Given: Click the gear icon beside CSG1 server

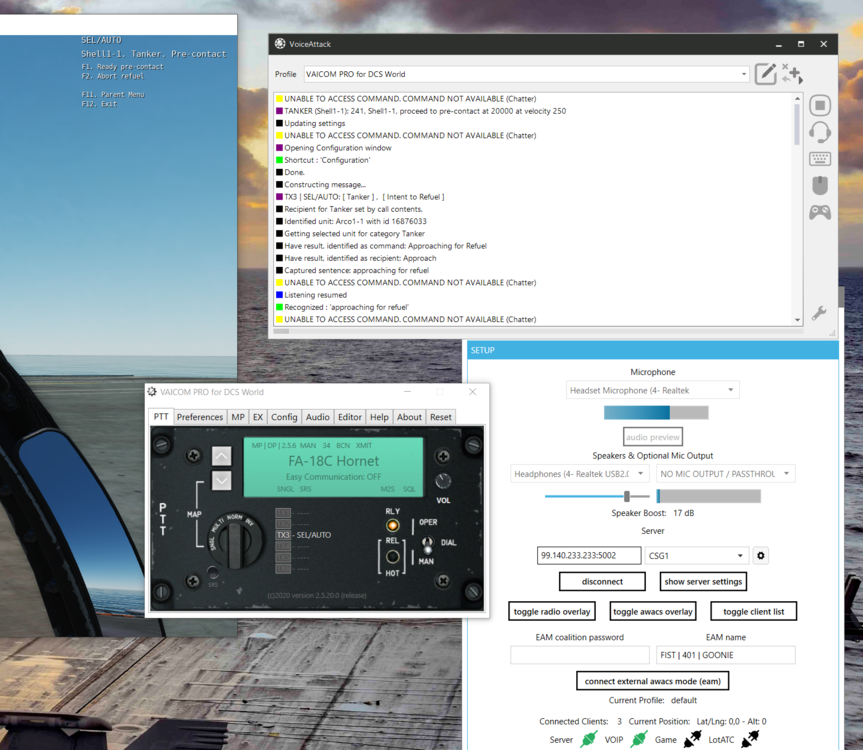Looking at the screenshot, I should tap(761, 556).
